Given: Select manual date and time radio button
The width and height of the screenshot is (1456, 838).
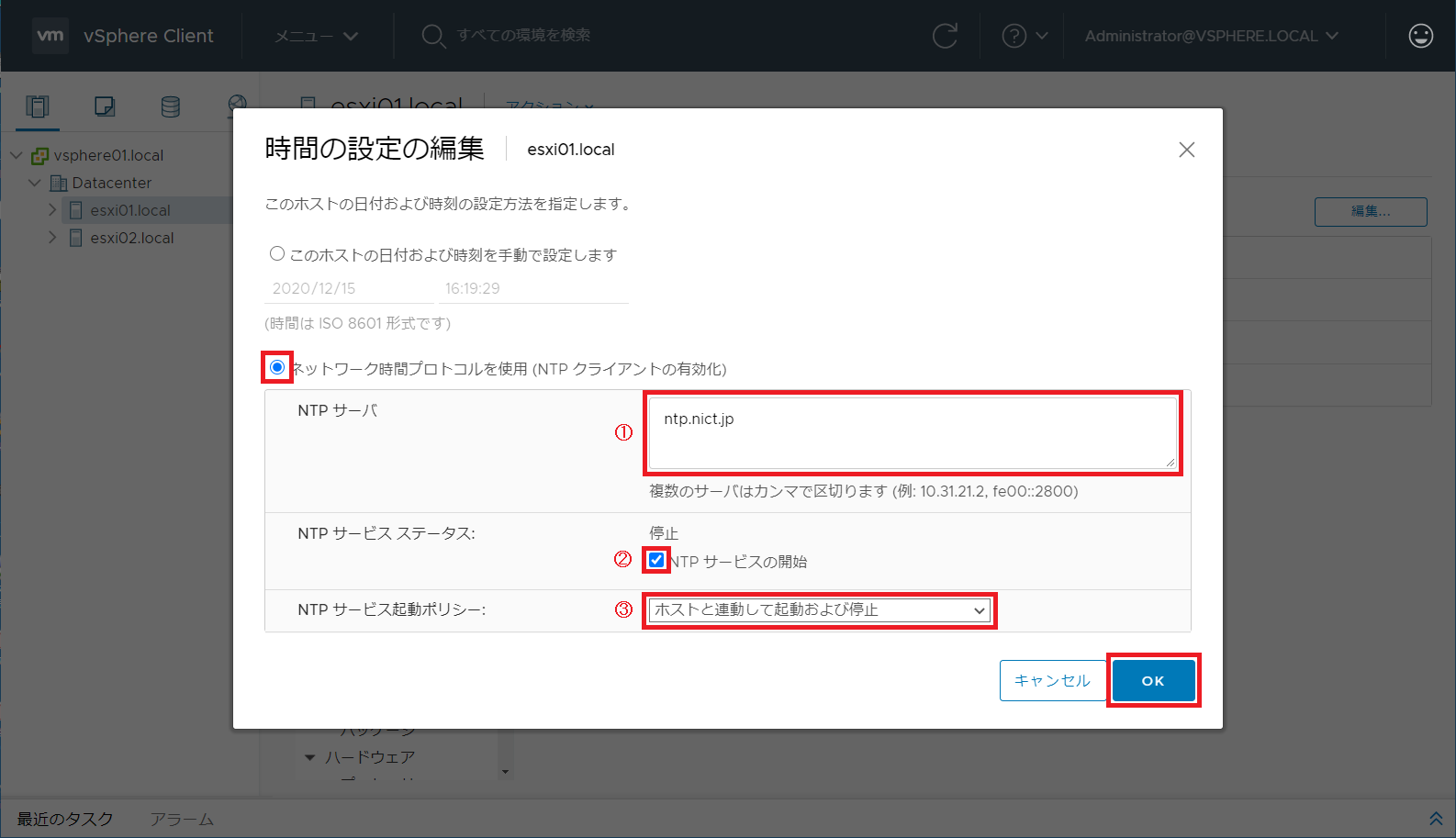Looking at the screenshot, I should point(276,253).
